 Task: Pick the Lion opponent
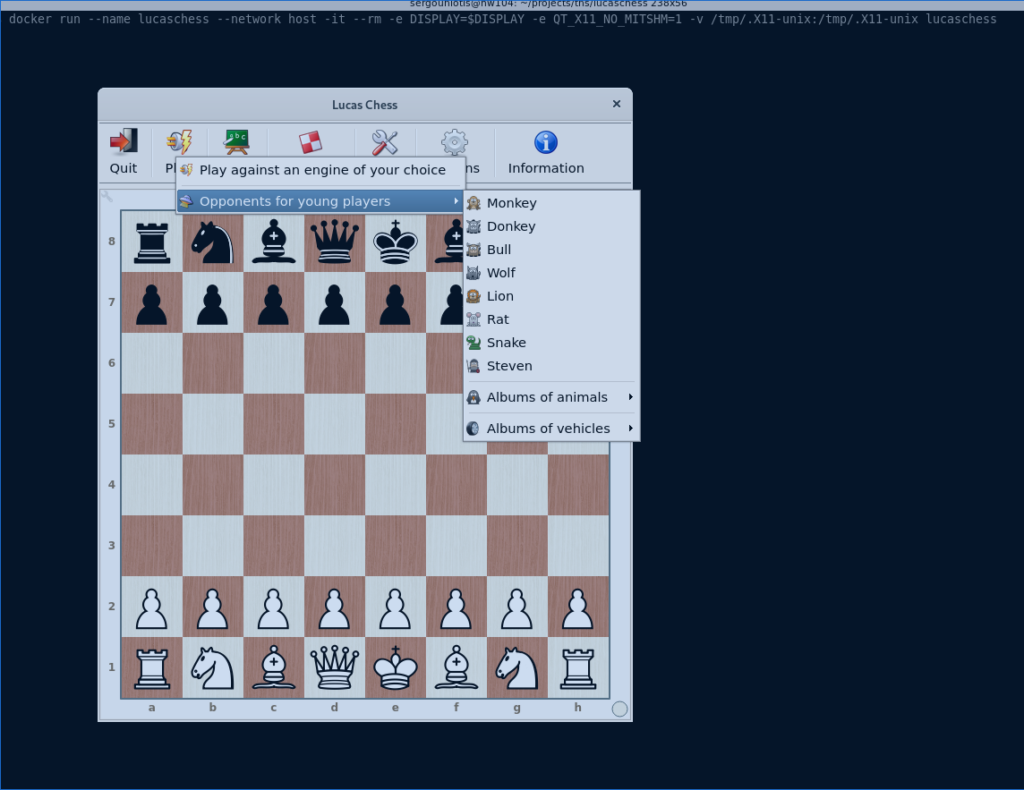[551, 296]
